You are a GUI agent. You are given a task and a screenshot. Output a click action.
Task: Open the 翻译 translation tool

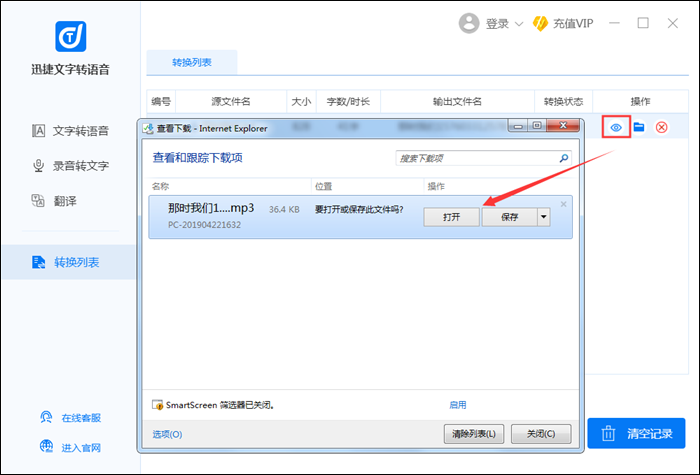pyautogui.click(x=68, y=200)
